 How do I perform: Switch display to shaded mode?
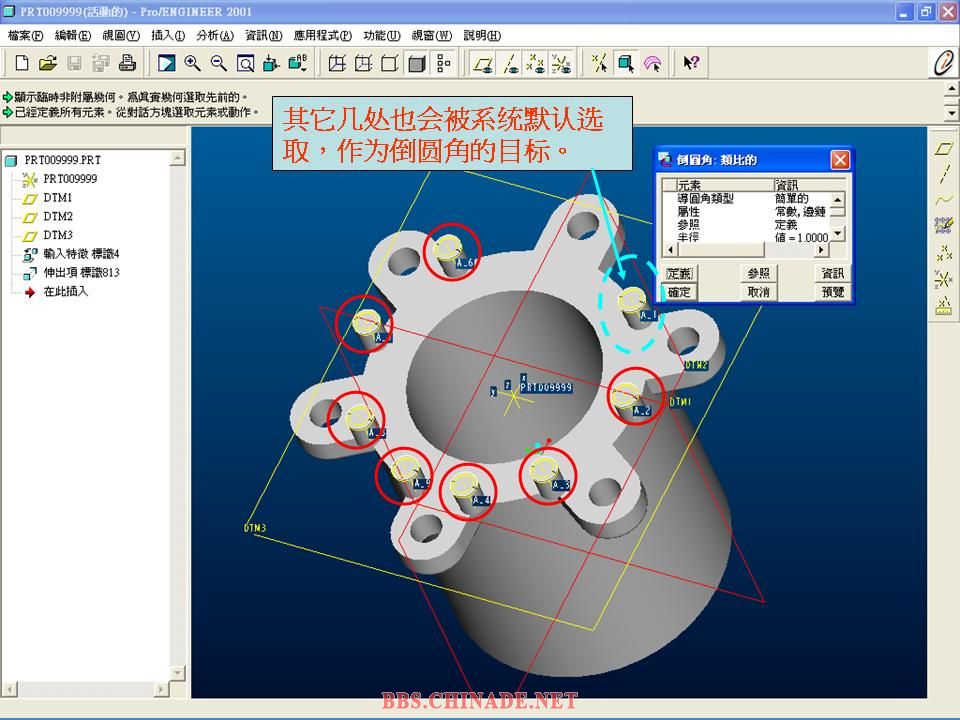coord(416,63)
